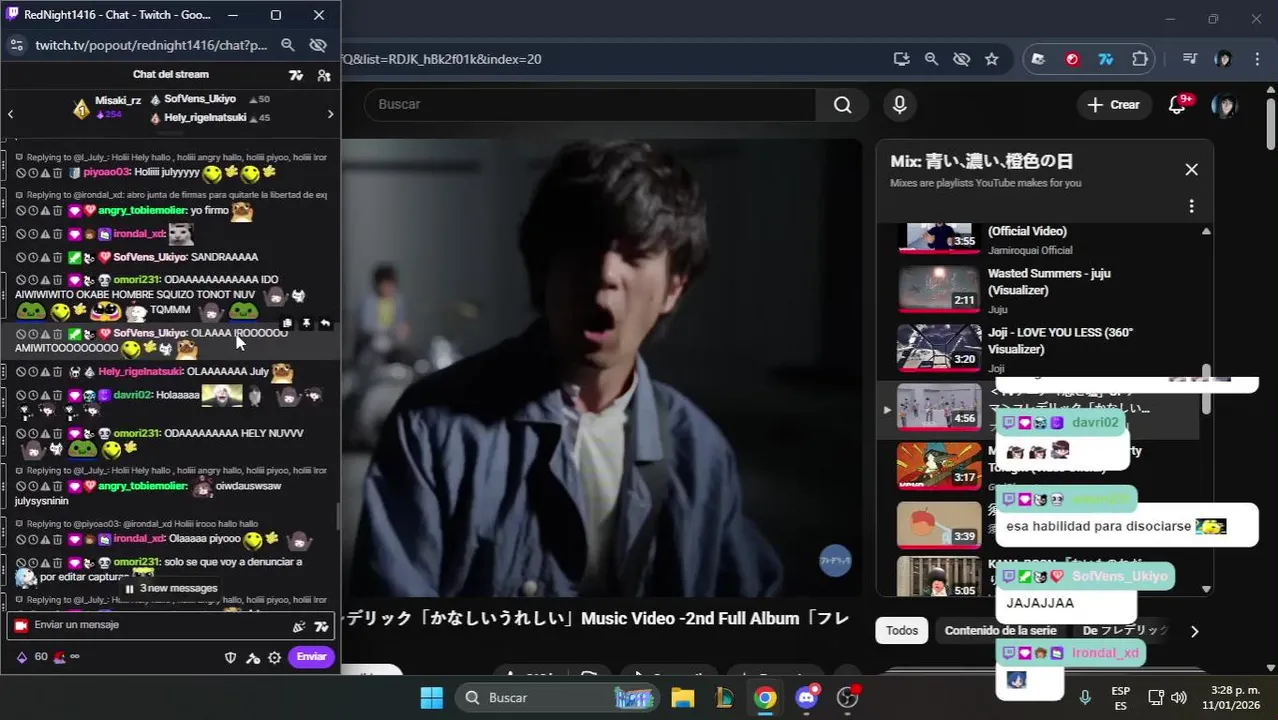1278x720 pixels.
Task: Select the 'De フレデリック' filter chip
Action: coord(1125,630)
